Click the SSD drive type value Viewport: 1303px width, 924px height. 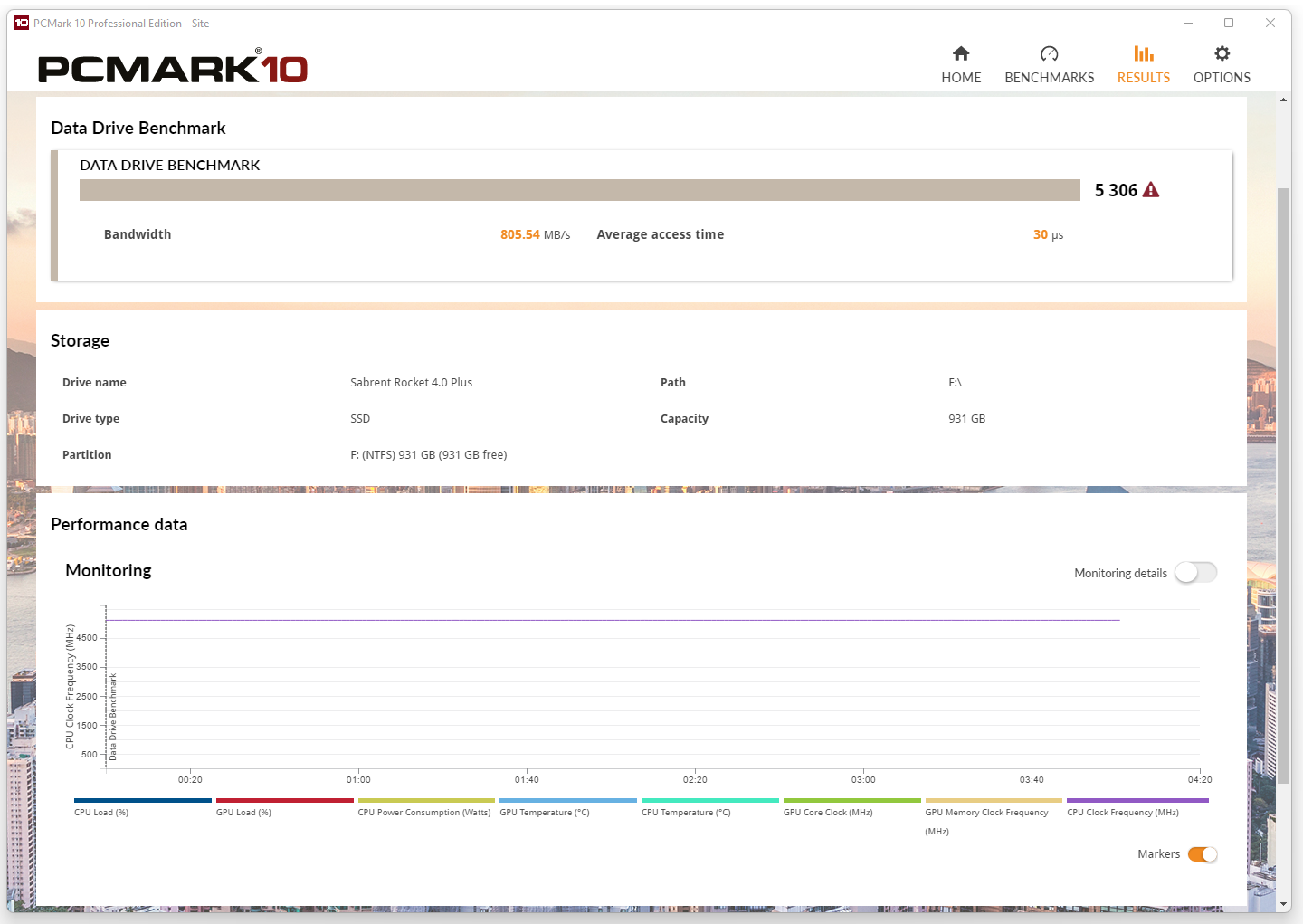(360, 419)
